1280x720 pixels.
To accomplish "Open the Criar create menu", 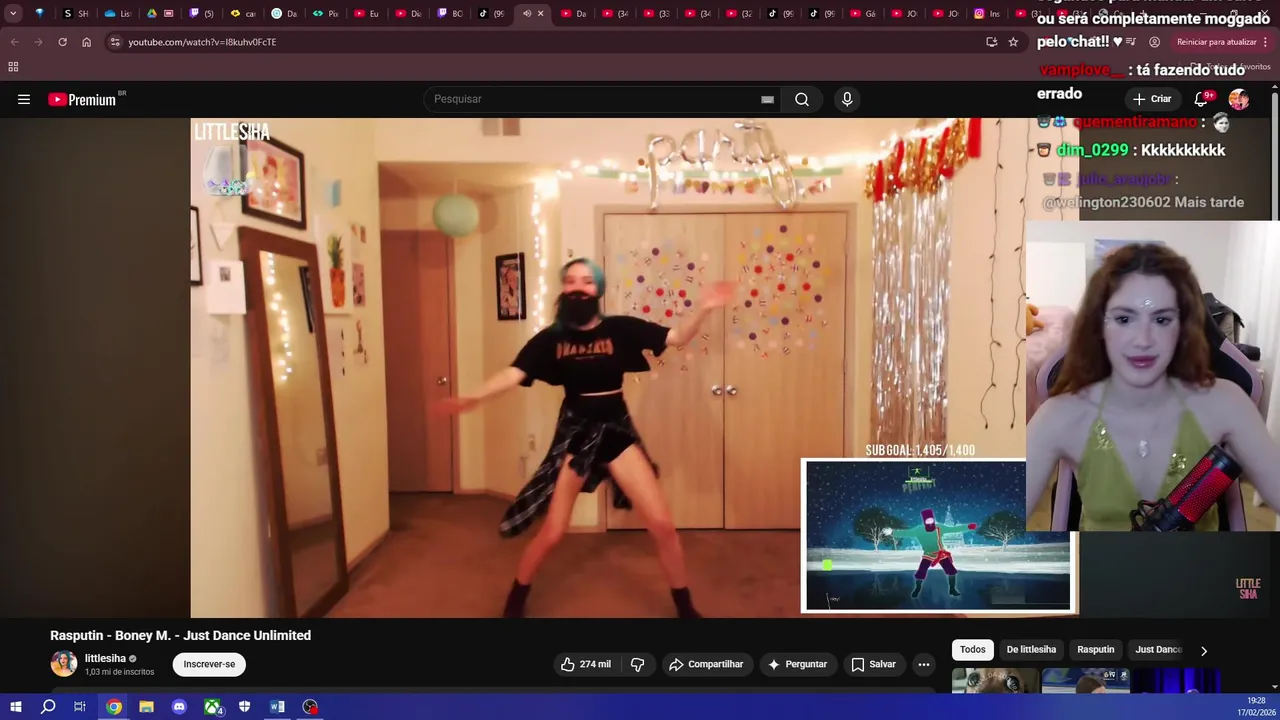I will click(1151, 99).
